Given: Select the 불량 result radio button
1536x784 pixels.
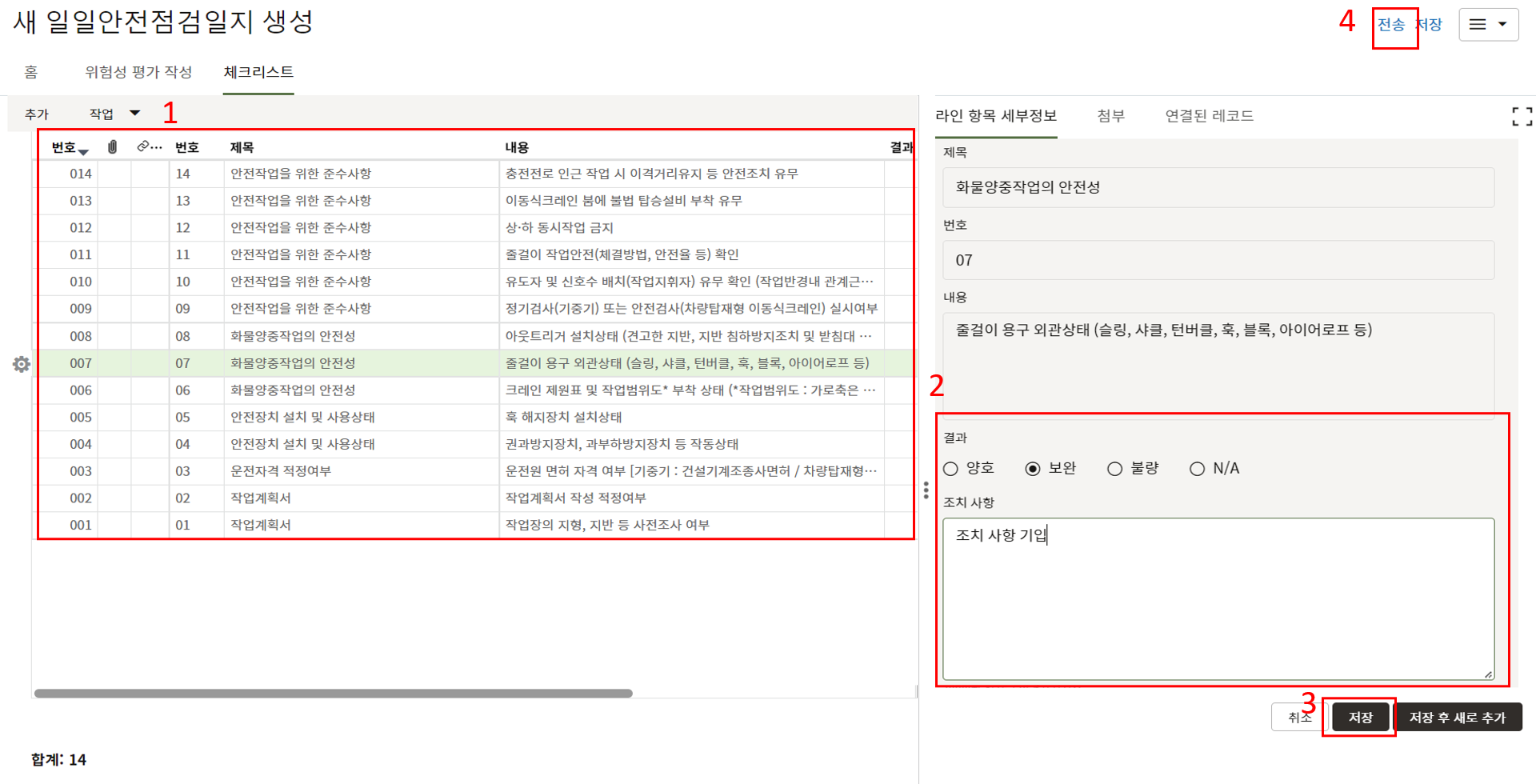Looking at the screenshot, I should tap(1114, 469).
